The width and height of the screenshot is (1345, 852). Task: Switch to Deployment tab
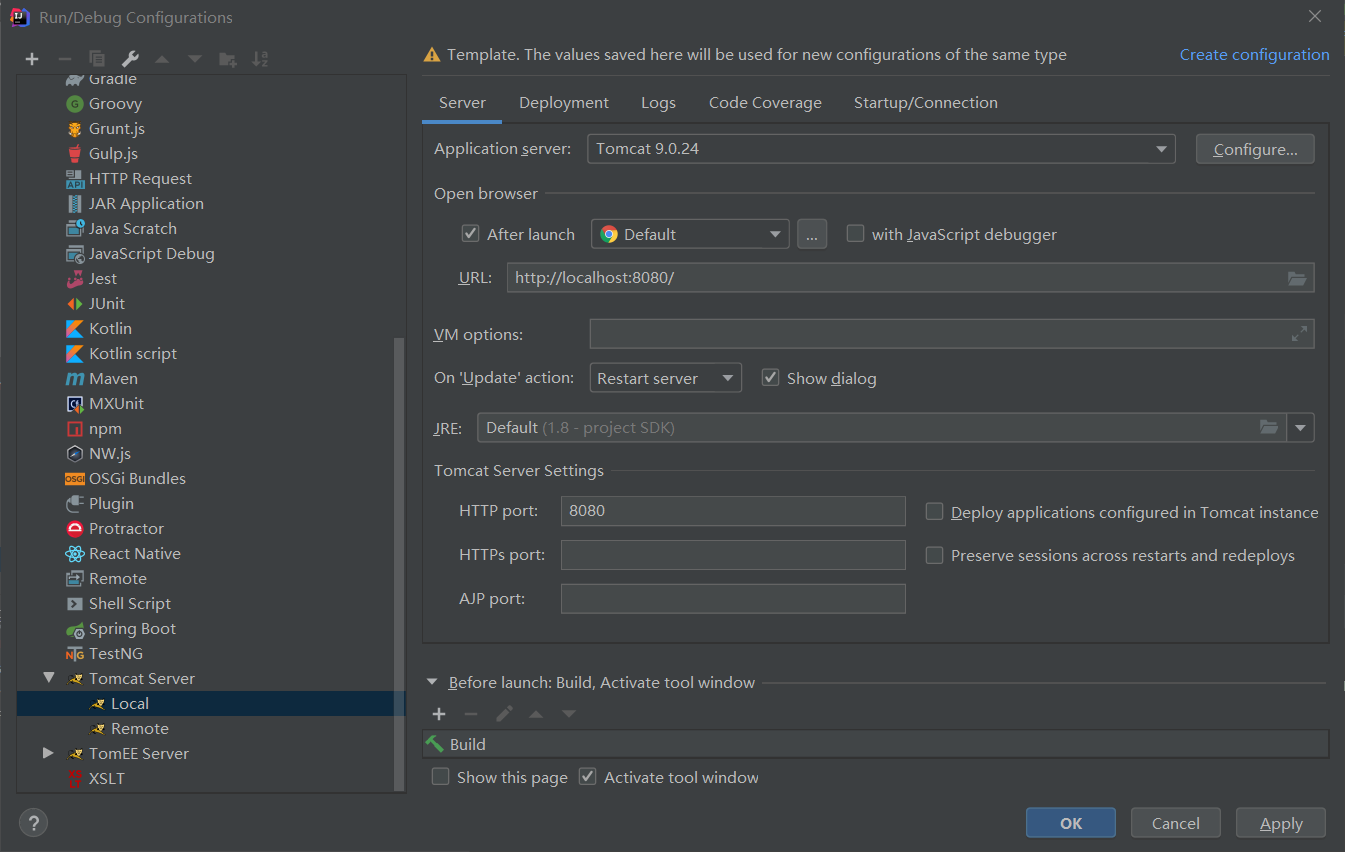(564, 103)
